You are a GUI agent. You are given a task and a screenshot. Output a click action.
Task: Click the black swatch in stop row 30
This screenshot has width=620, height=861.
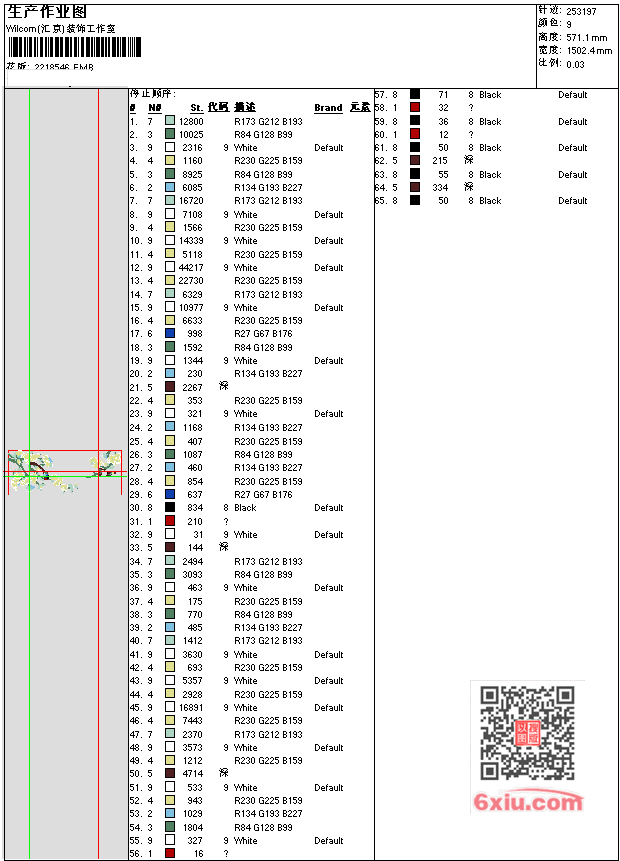(170, 507)
